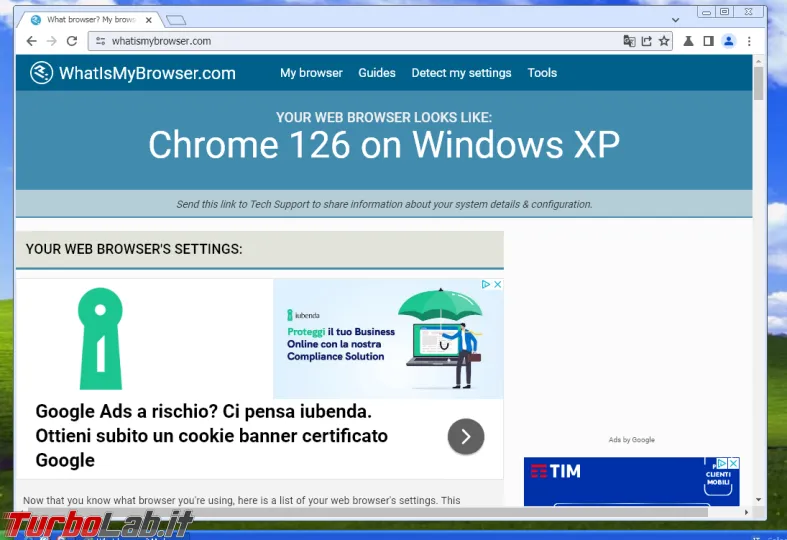Click the 'Send this link to Tech Support' text
This screenshot has width=787, height=540.
click(x=384, y=204)
